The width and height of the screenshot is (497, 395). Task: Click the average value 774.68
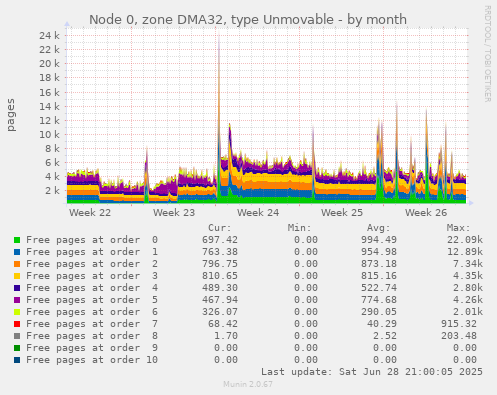379,300
